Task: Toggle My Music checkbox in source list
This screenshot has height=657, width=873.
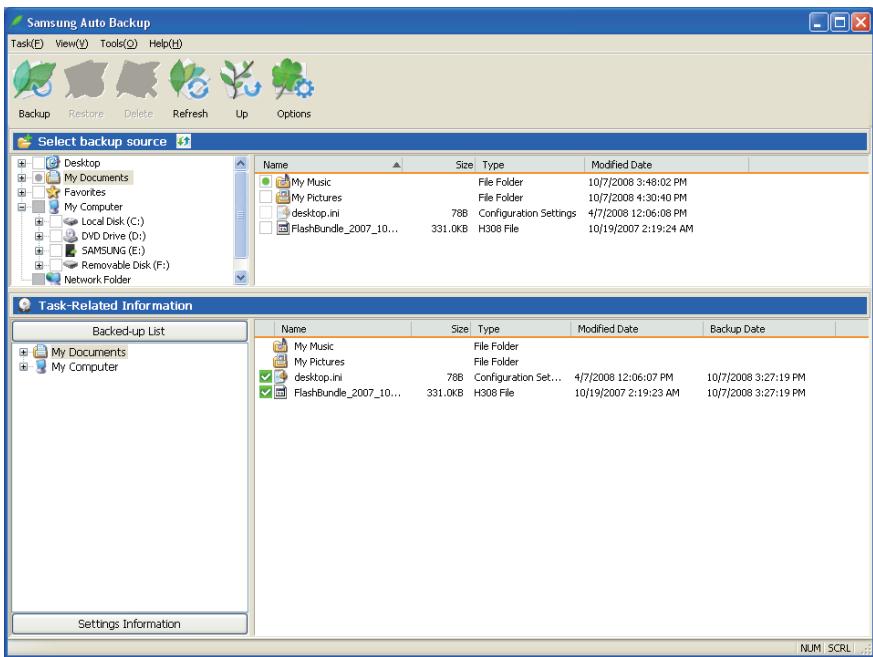Action: pyautogui.click(x=266, y=182)
